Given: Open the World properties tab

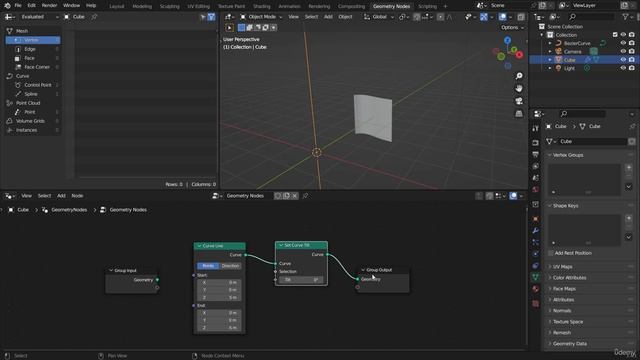Looking at the screenshot, I should (x=536, y=189).
